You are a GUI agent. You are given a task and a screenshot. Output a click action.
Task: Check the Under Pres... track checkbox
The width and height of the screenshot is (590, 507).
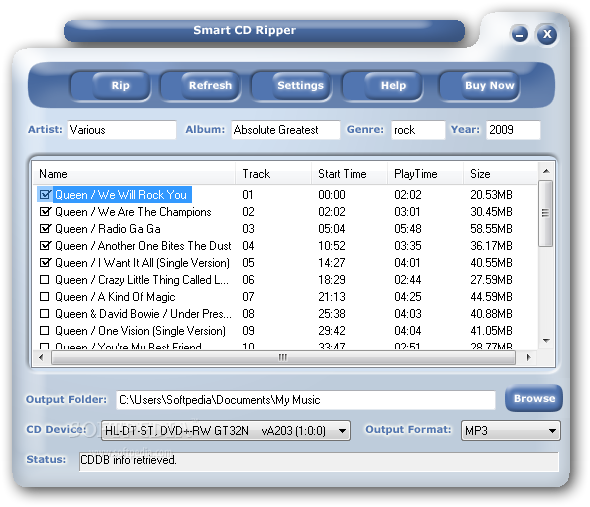[45, 314]
